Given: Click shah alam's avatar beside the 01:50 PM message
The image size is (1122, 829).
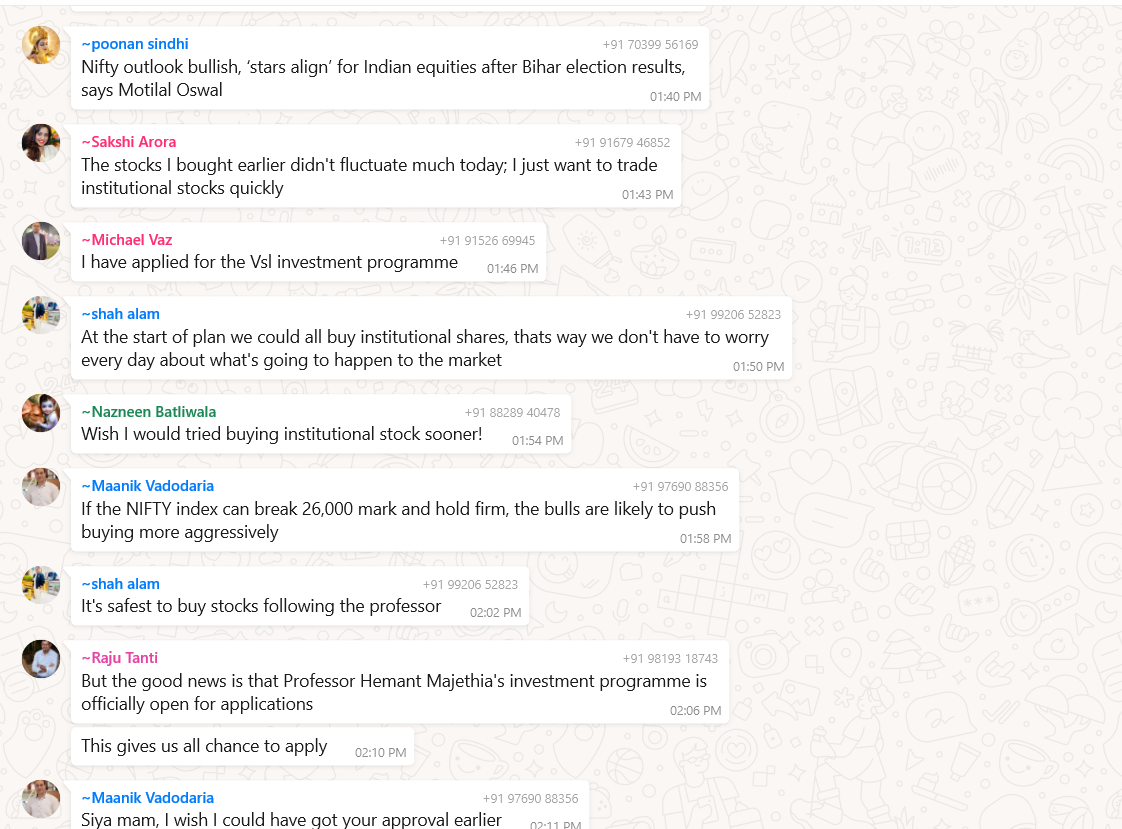Looking at the screenshot, I should pyautogui.click(x=41, y=315).
